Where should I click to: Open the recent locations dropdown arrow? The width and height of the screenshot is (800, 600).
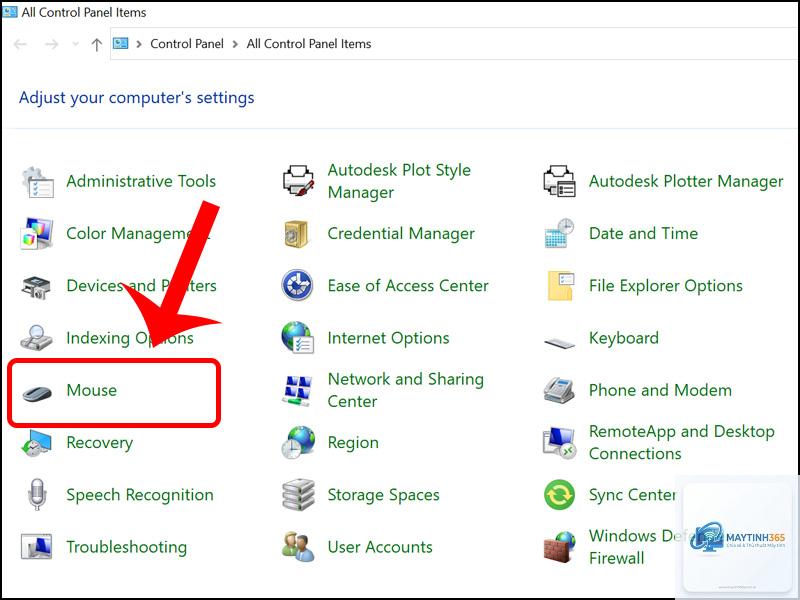pyautogui.click(x=76, y=44)
